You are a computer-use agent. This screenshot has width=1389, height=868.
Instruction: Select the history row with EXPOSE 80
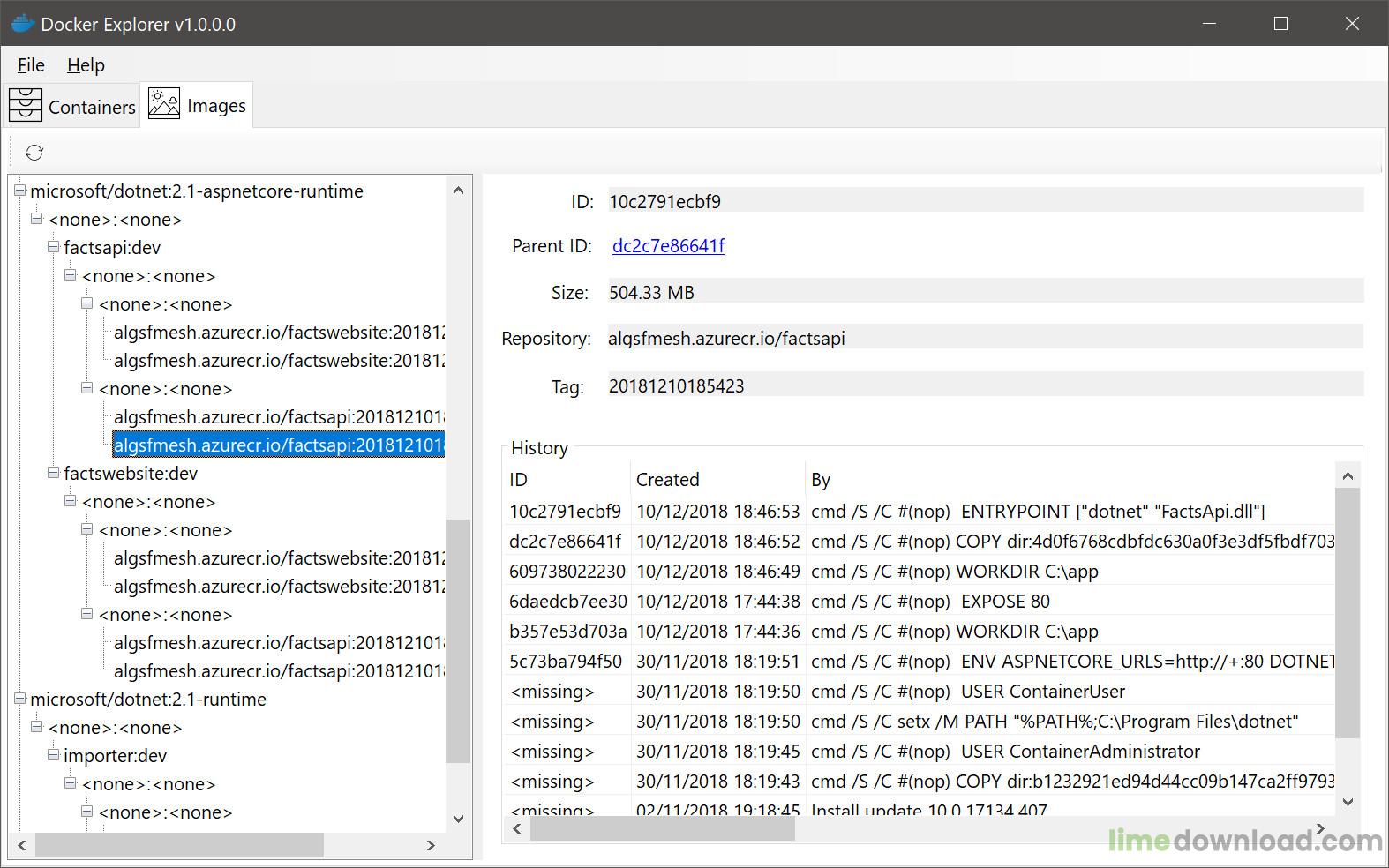pyautogui.click(x=918, y=602)
